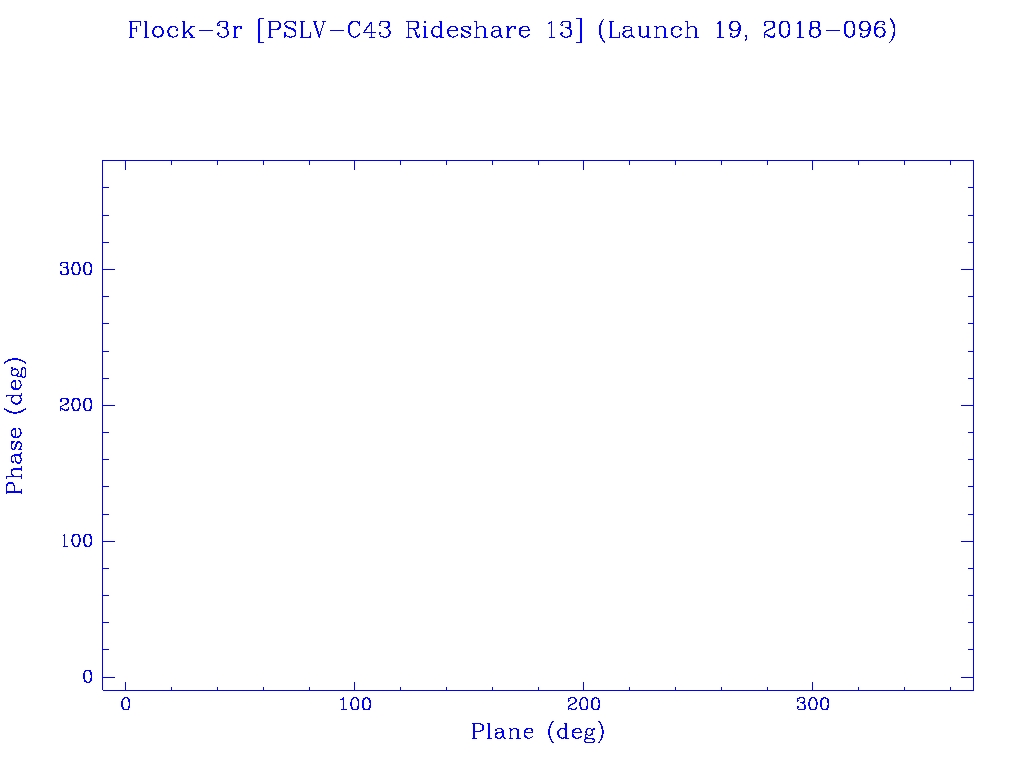Click the bottom-right corner of plot frame
Viewport: 1024px width, 768px height.
pyautogui.click(x=973, y=690)
